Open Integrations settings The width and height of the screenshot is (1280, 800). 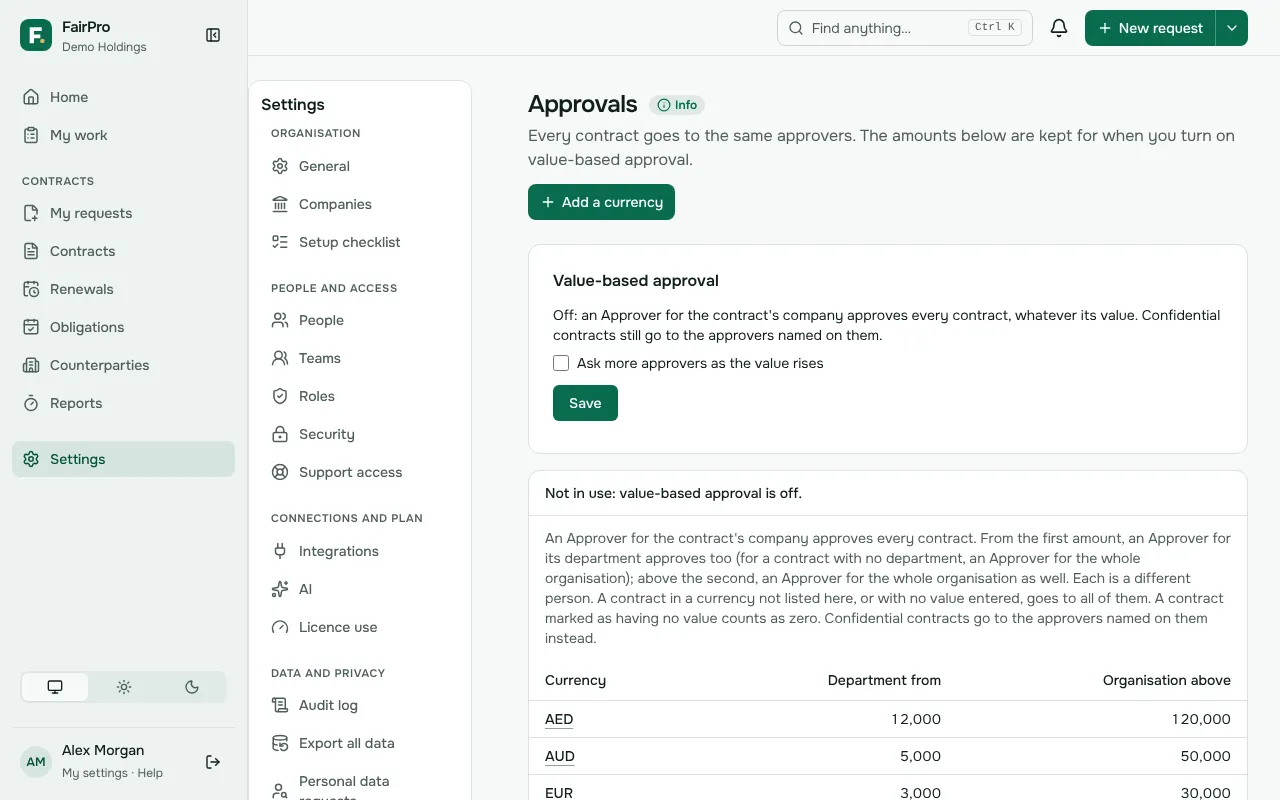[360, 551]
